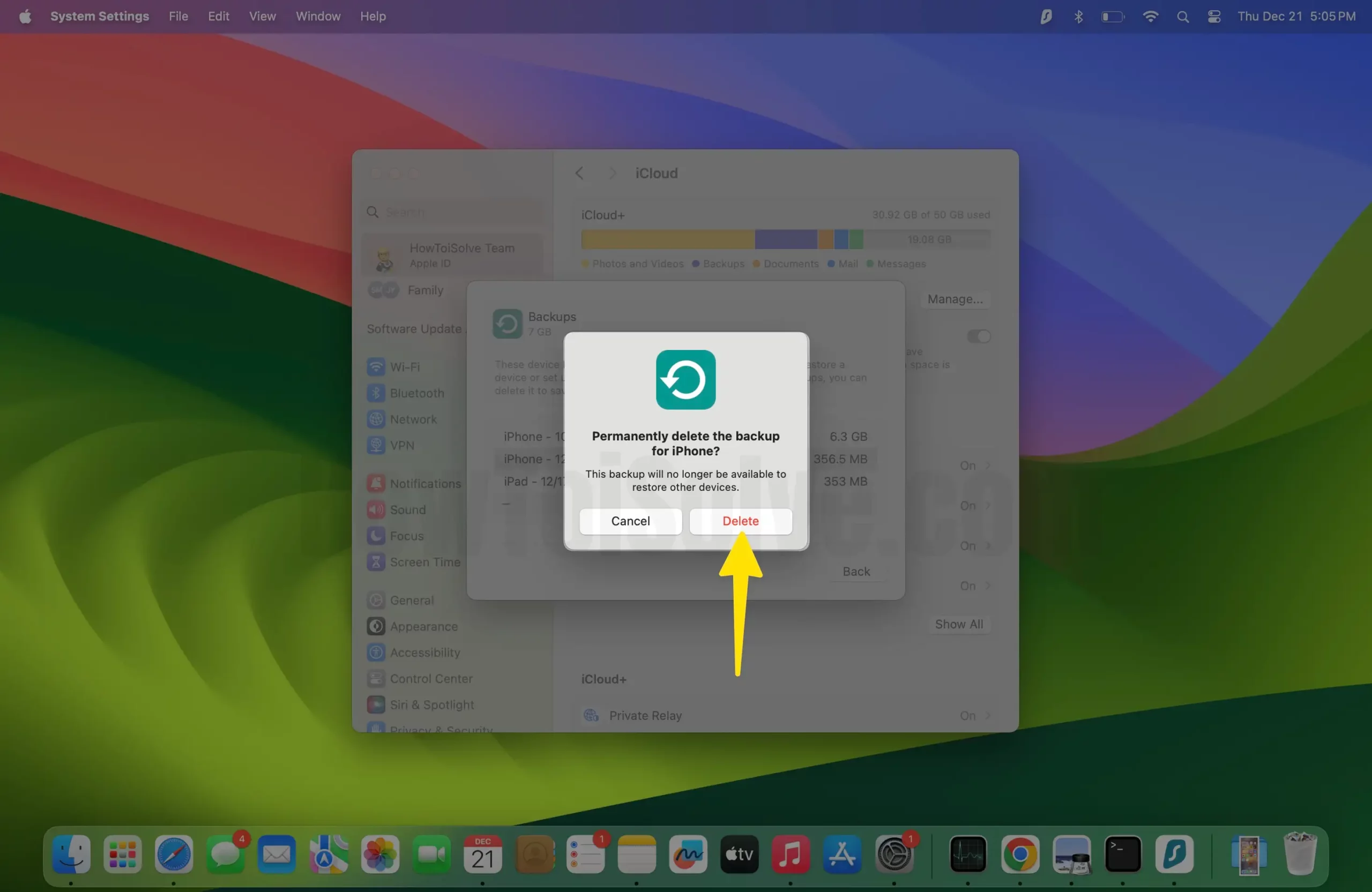The image size is (1372, 892).
Task: Open the Manage... iCloud storage button
Action: coord(955,299)
